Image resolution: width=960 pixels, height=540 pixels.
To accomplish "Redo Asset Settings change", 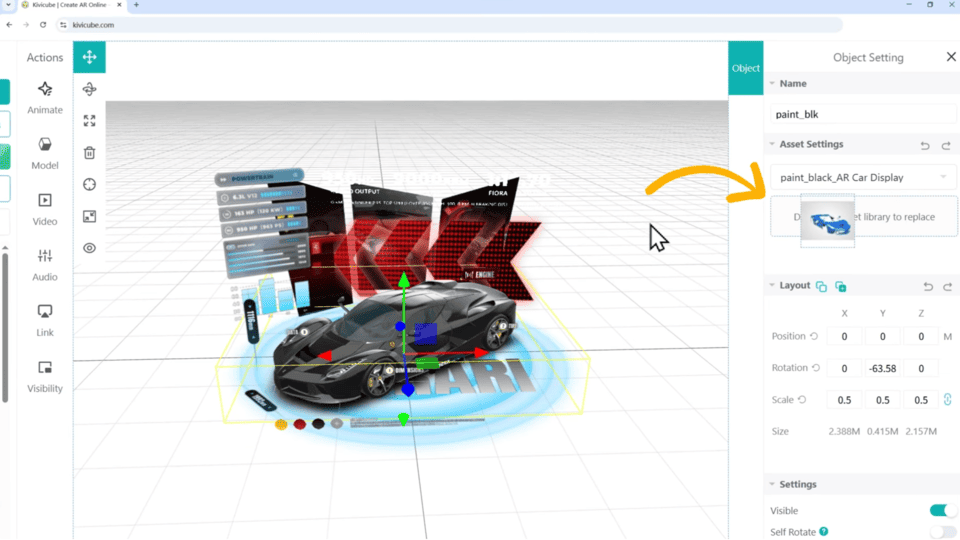I will pyautogui.click(x=946, y=145).
